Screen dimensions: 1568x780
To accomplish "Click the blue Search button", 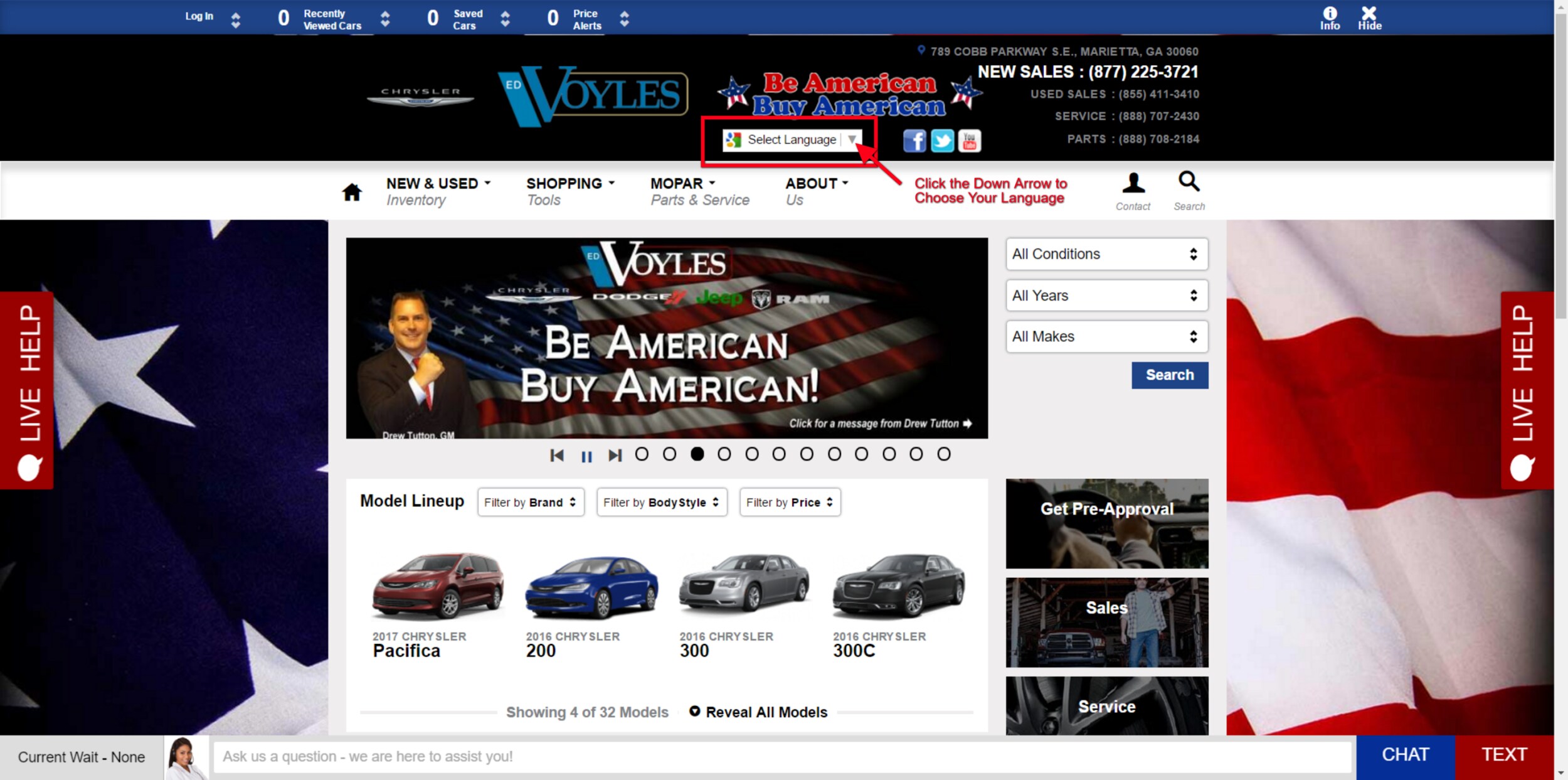I will coord(1169,375).
